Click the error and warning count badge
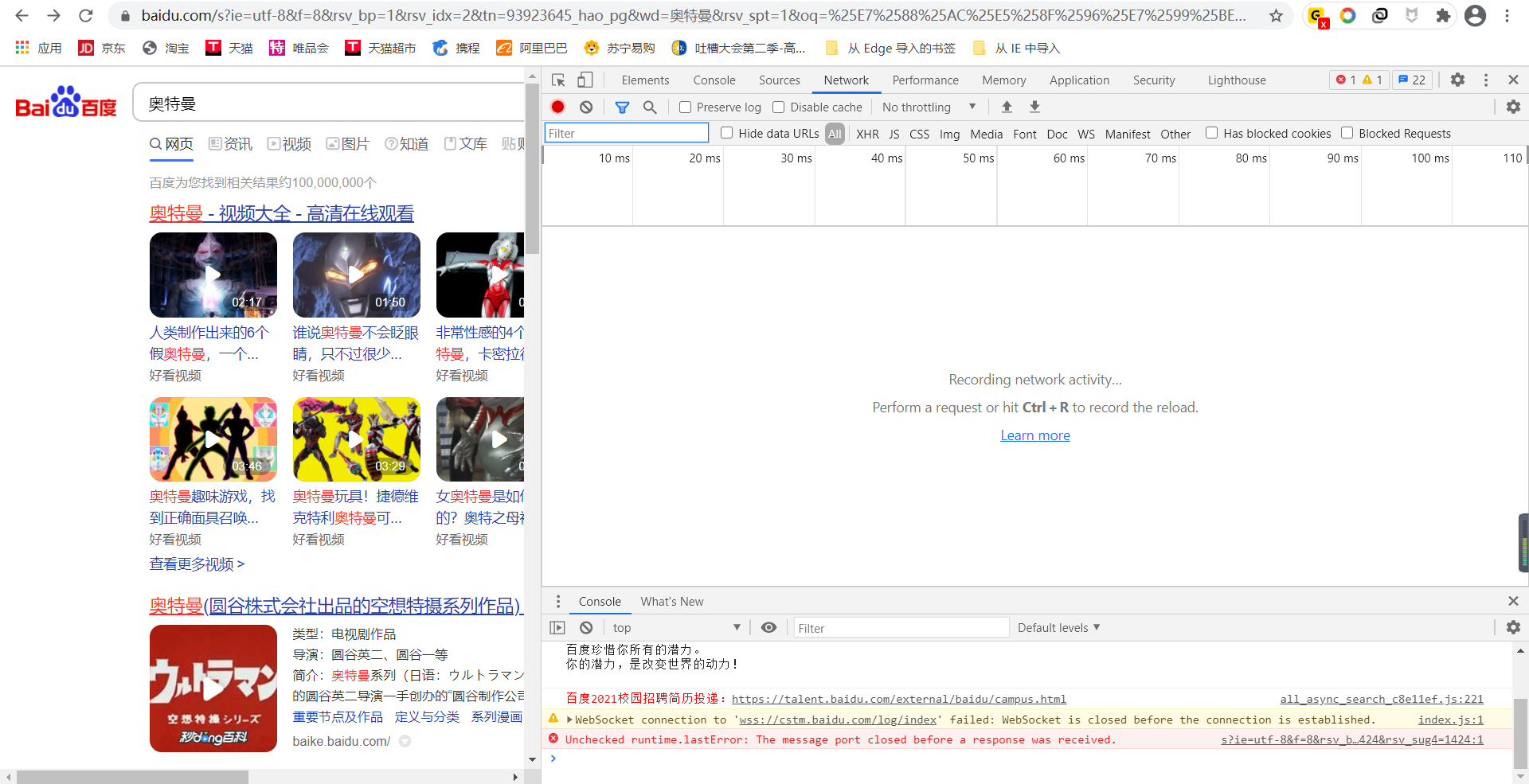 [1359, 80]
